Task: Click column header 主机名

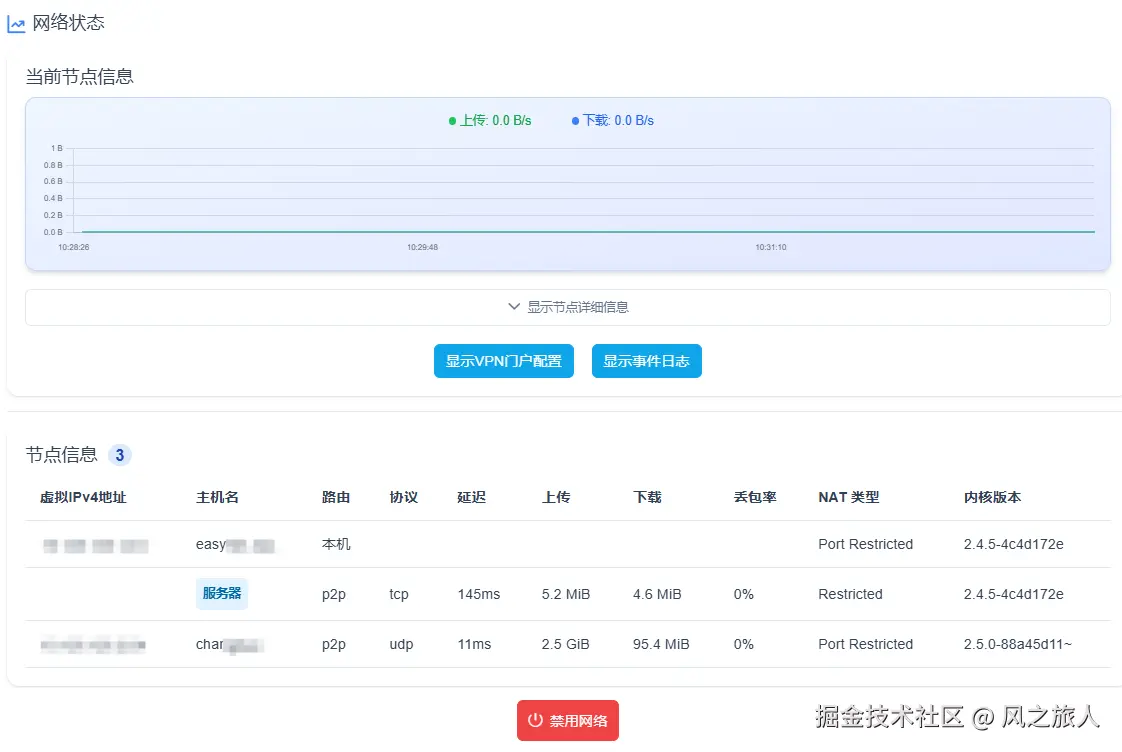Action: click(x=217, y=497)
